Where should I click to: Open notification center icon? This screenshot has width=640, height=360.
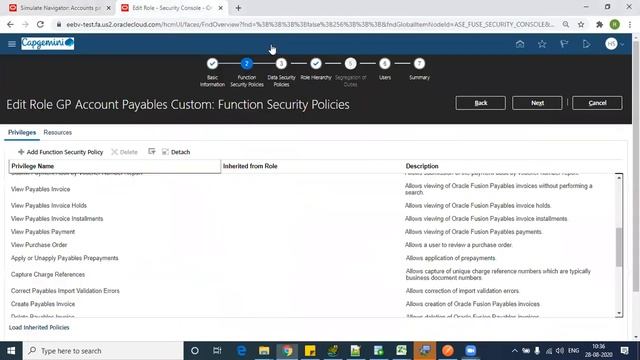tap(624, 351)
